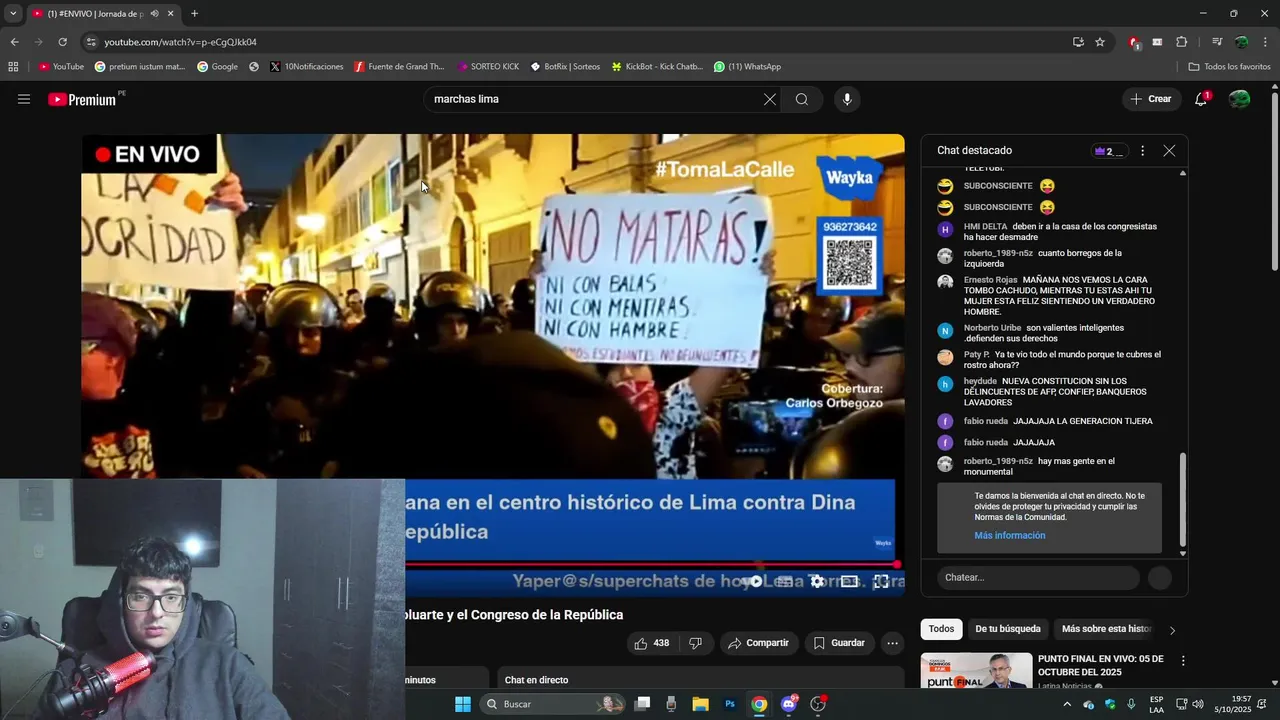Open Photoshop from taskbar
This screenshot has width=1280, height=720.
point(730,704)
